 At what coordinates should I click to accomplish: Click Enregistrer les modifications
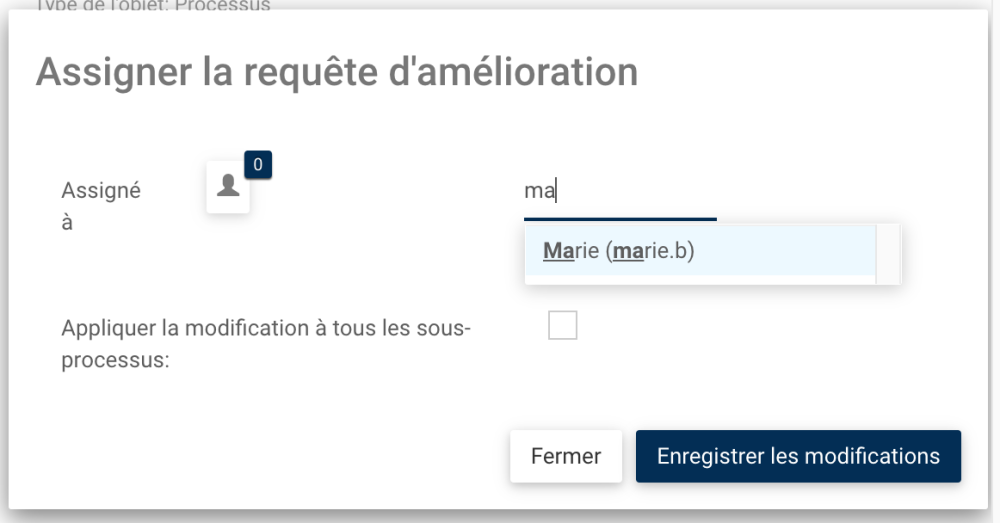[798, 457]
